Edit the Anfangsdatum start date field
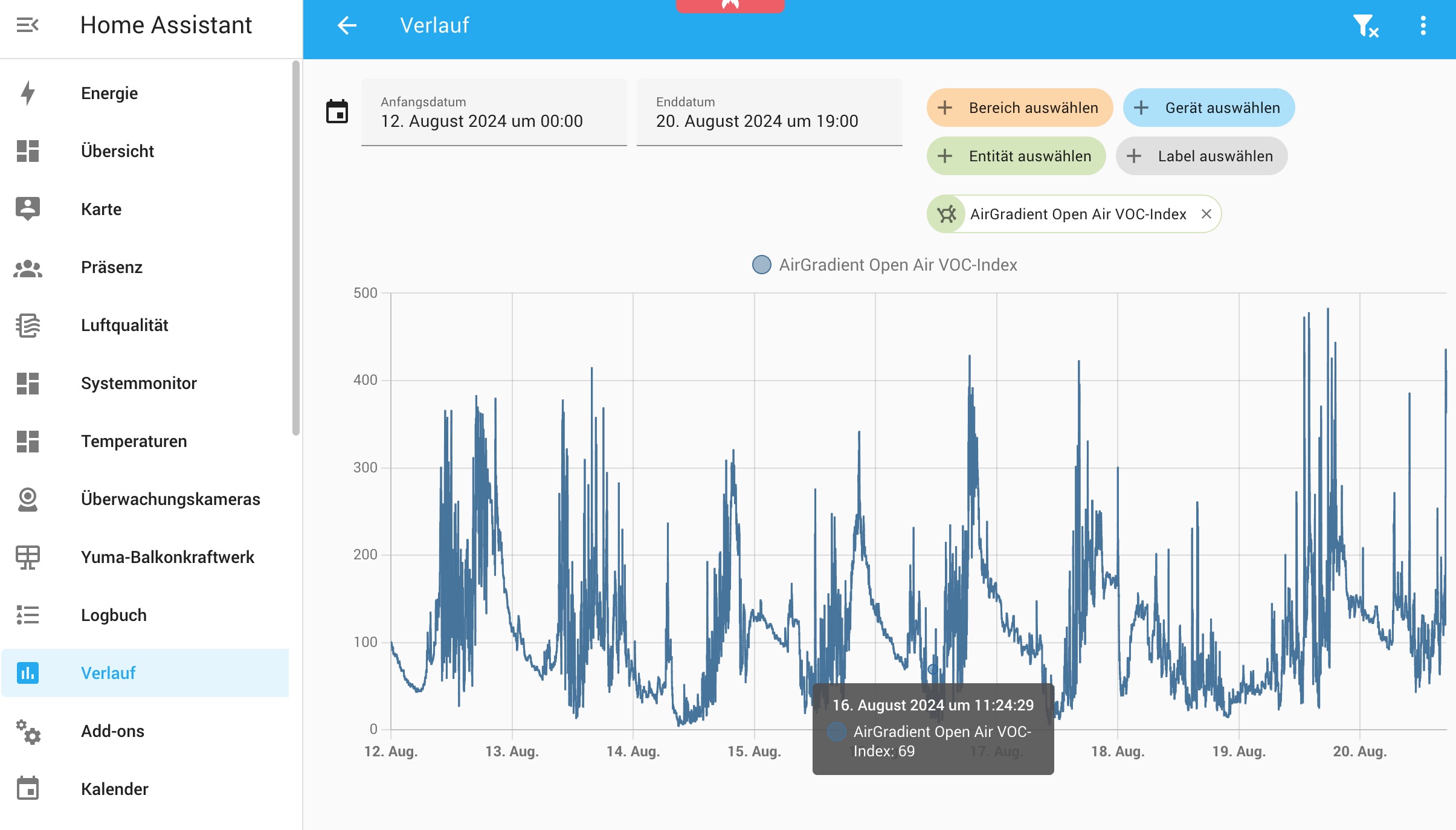 [494, 112]
